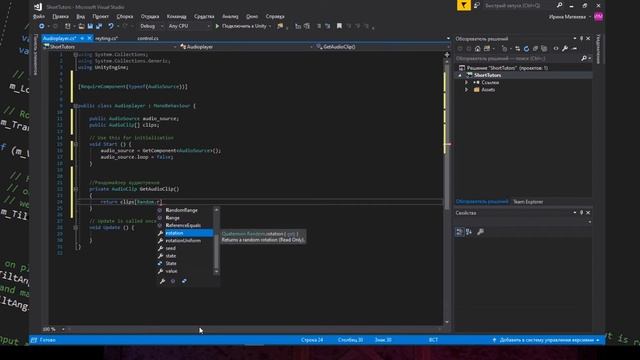Open the Отладка menu

[150, 16]
